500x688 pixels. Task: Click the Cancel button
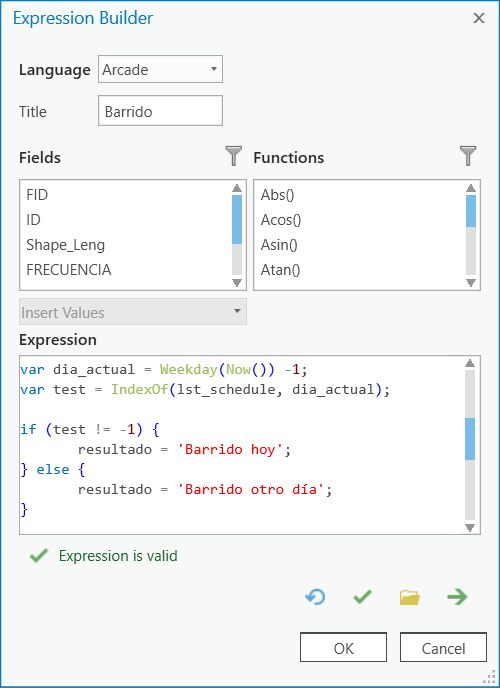click(443, 647)
